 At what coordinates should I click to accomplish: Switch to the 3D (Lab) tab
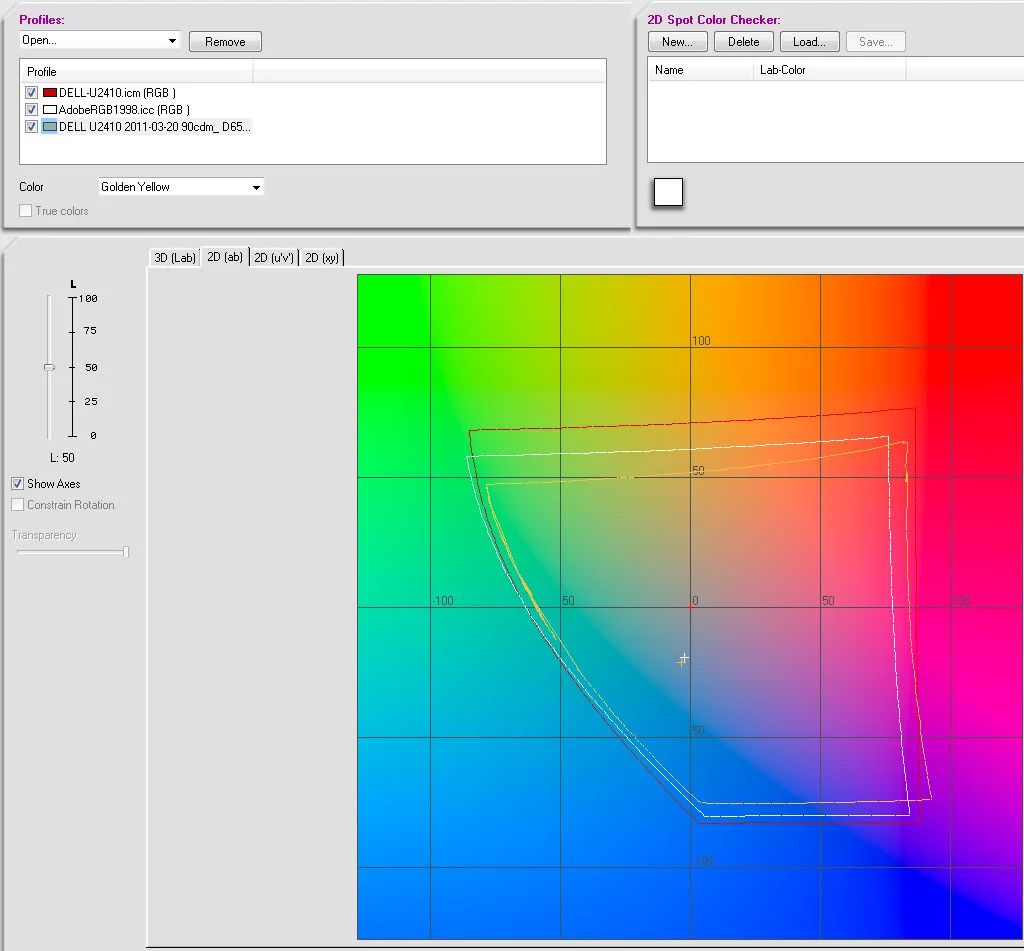(174, 258)
